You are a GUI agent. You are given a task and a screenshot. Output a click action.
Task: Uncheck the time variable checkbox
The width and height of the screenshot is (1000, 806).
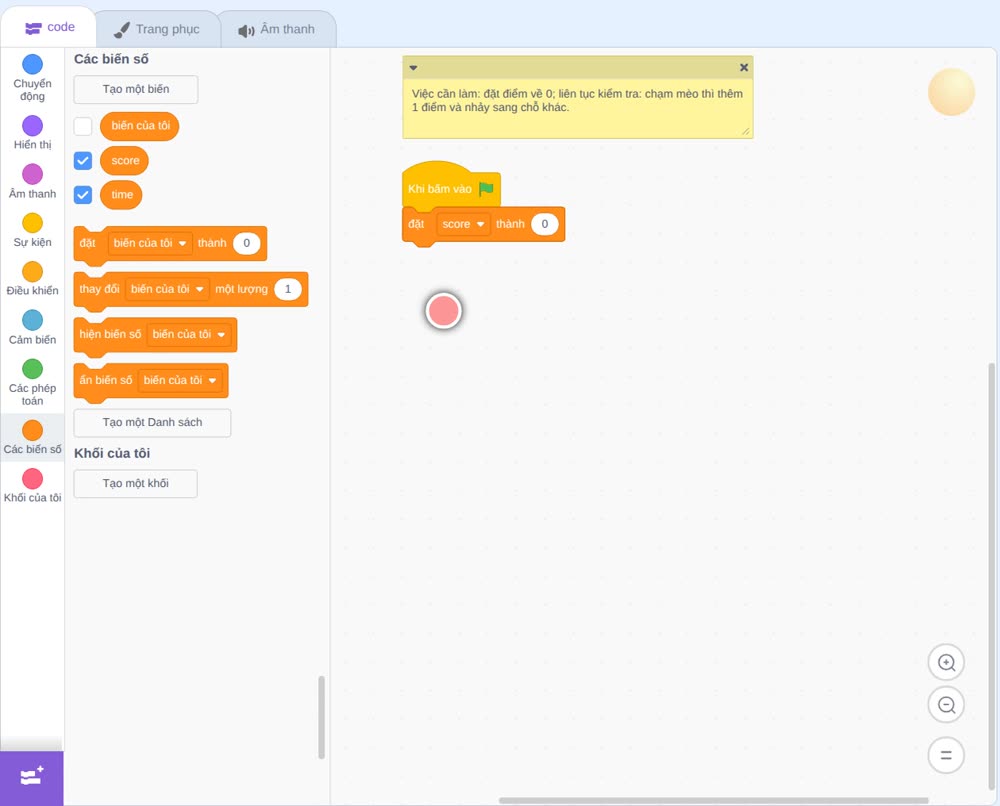(x=83, y=194)
